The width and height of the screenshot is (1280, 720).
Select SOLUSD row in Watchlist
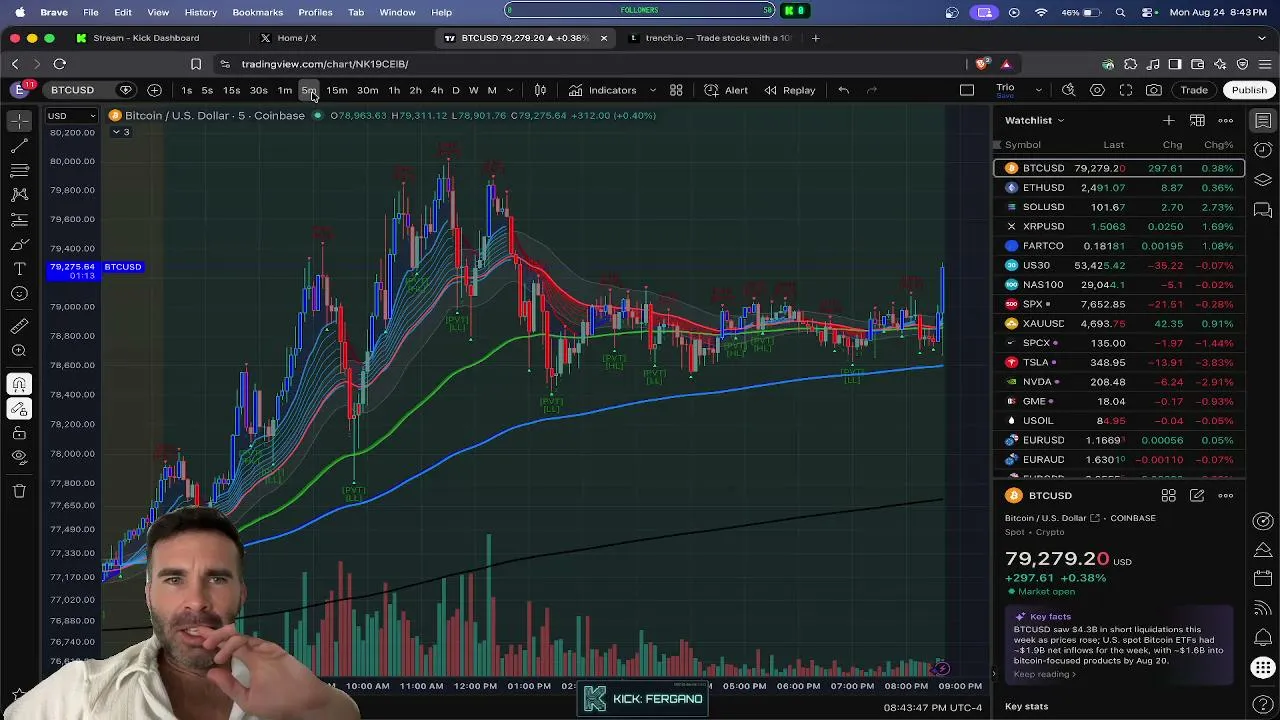tap(1119, 207)
